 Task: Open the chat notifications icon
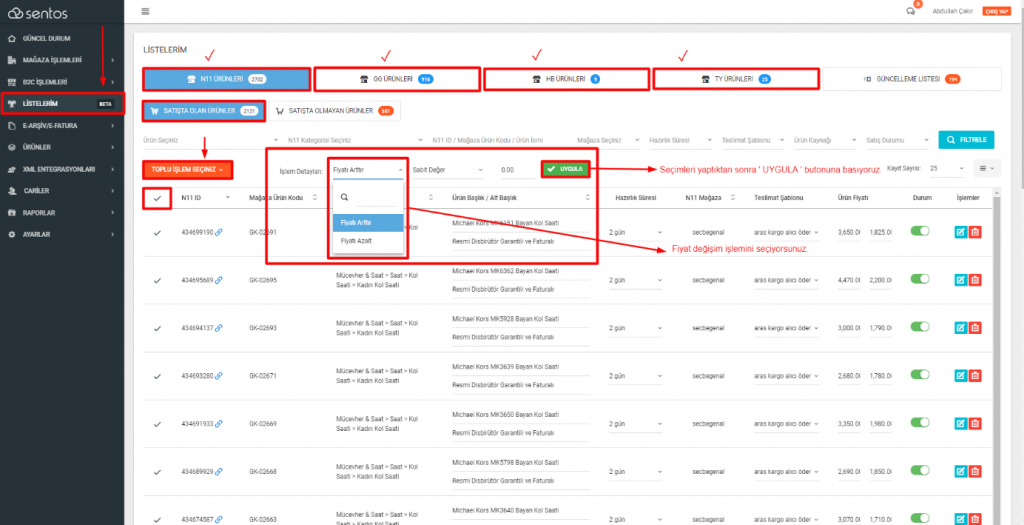pyautogui.click(x=910, y=11)
